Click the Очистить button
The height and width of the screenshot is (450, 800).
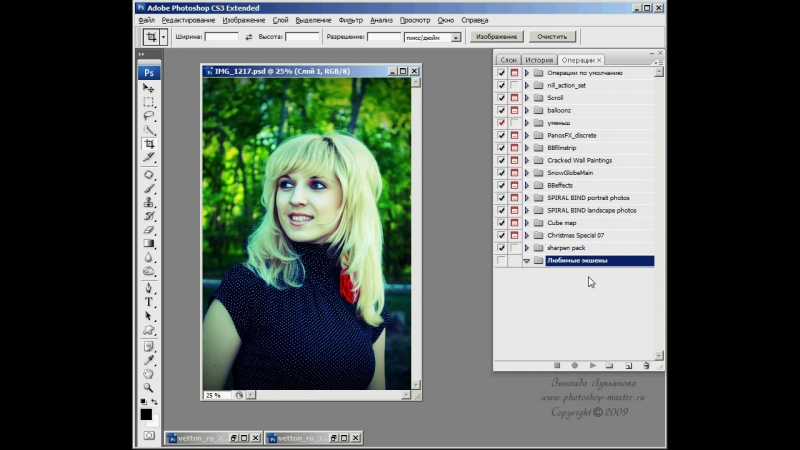point(552,37)
